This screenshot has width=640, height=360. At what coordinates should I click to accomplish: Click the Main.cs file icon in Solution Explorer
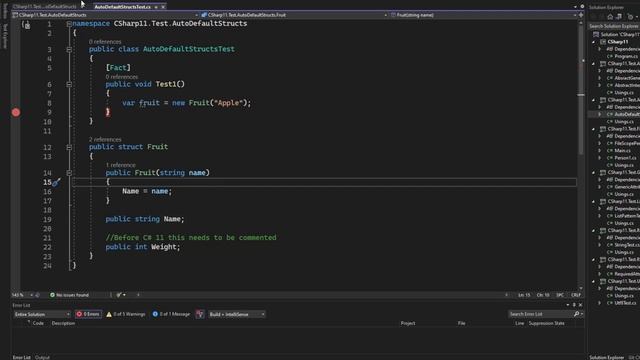[x=610, y=151]
